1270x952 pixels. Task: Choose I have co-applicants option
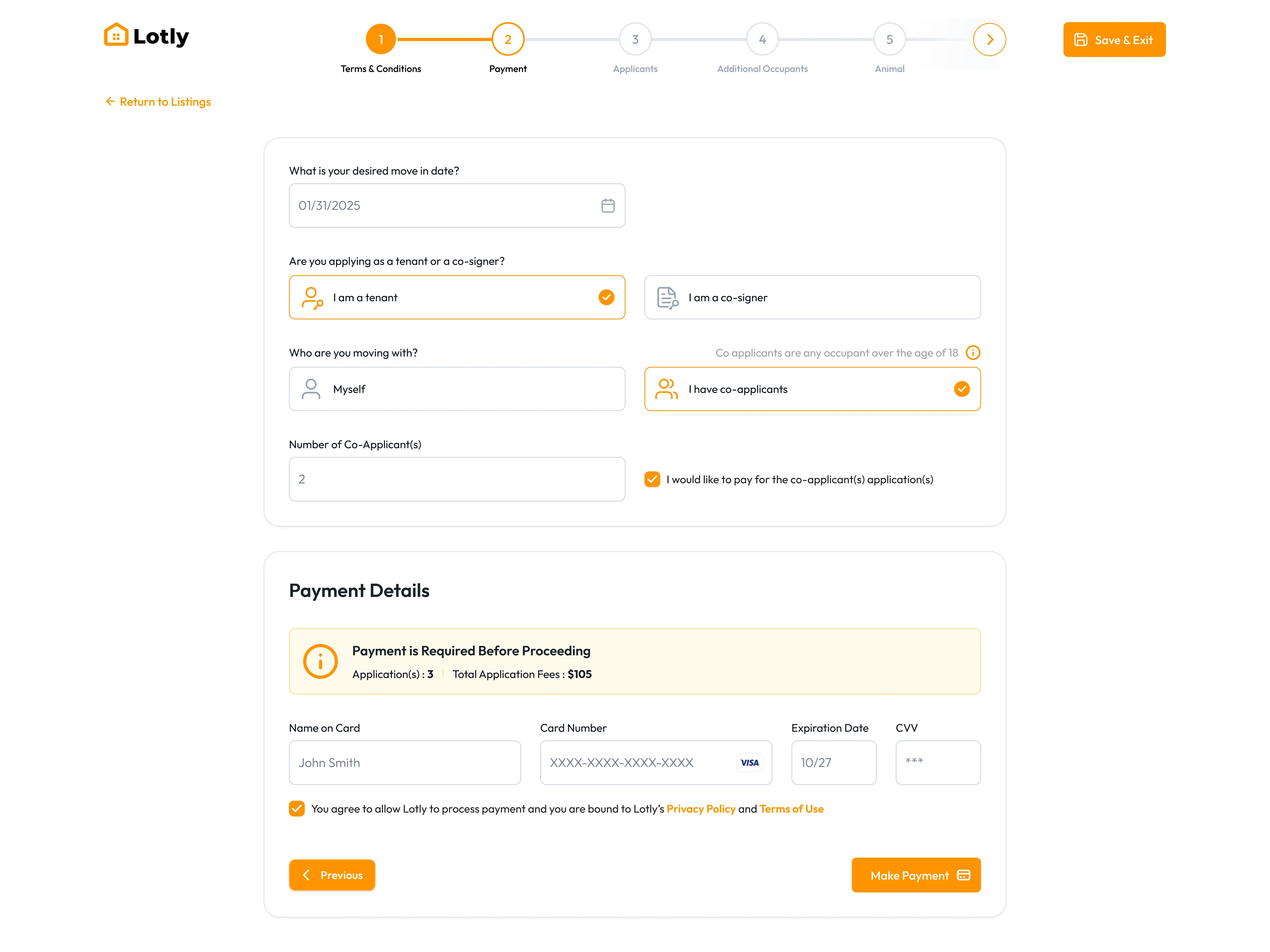pos(812,389)
